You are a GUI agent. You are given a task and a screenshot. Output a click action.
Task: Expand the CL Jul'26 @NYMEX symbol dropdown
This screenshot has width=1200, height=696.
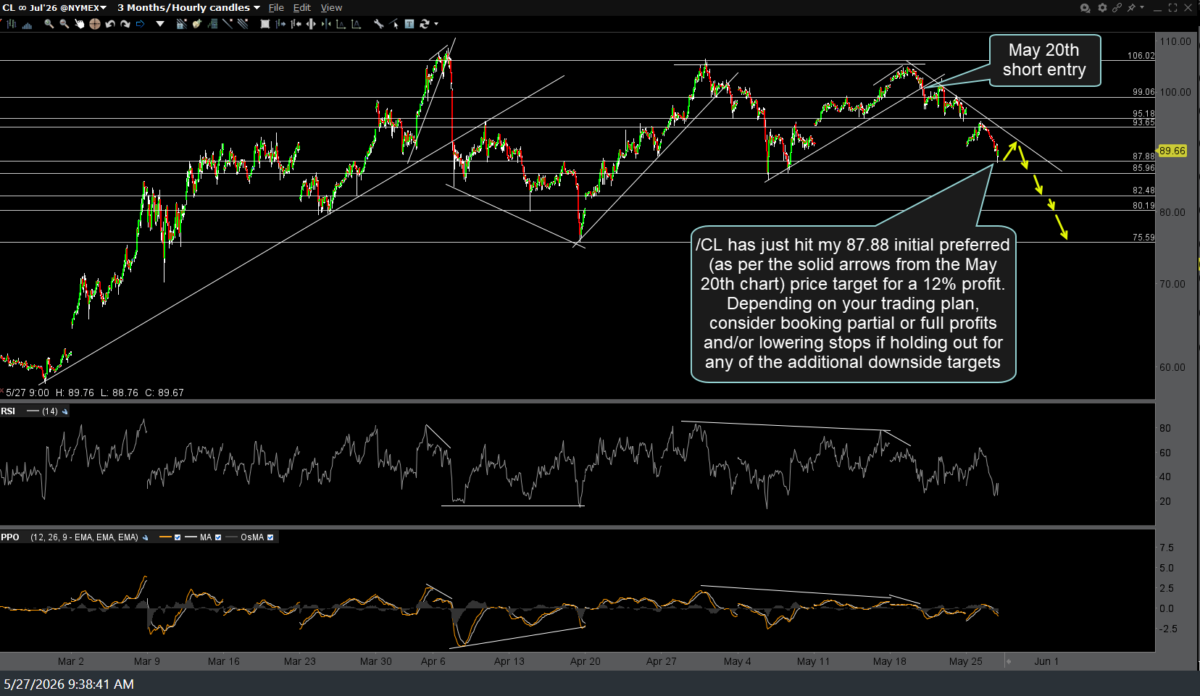coord(53,7)
